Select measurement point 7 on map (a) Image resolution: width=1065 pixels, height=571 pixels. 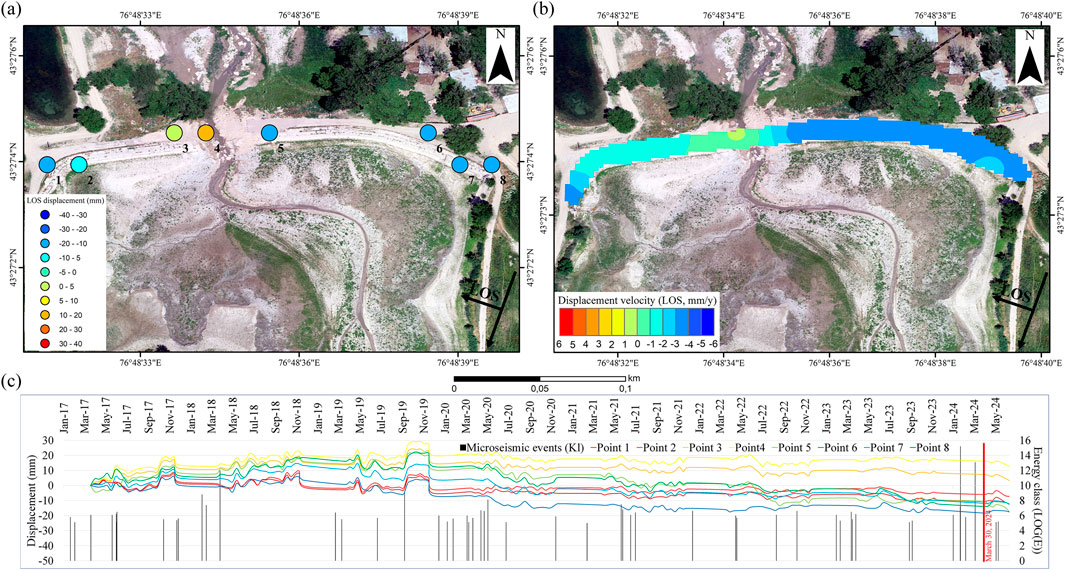460,164
